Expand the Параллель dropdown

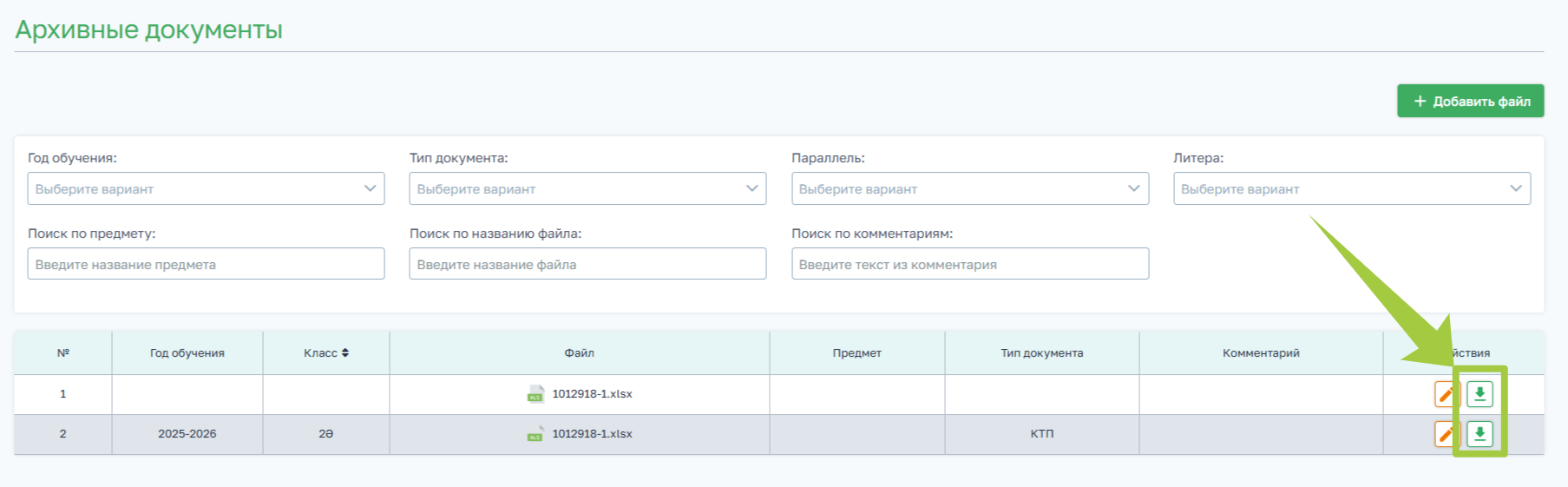(970, 188)
